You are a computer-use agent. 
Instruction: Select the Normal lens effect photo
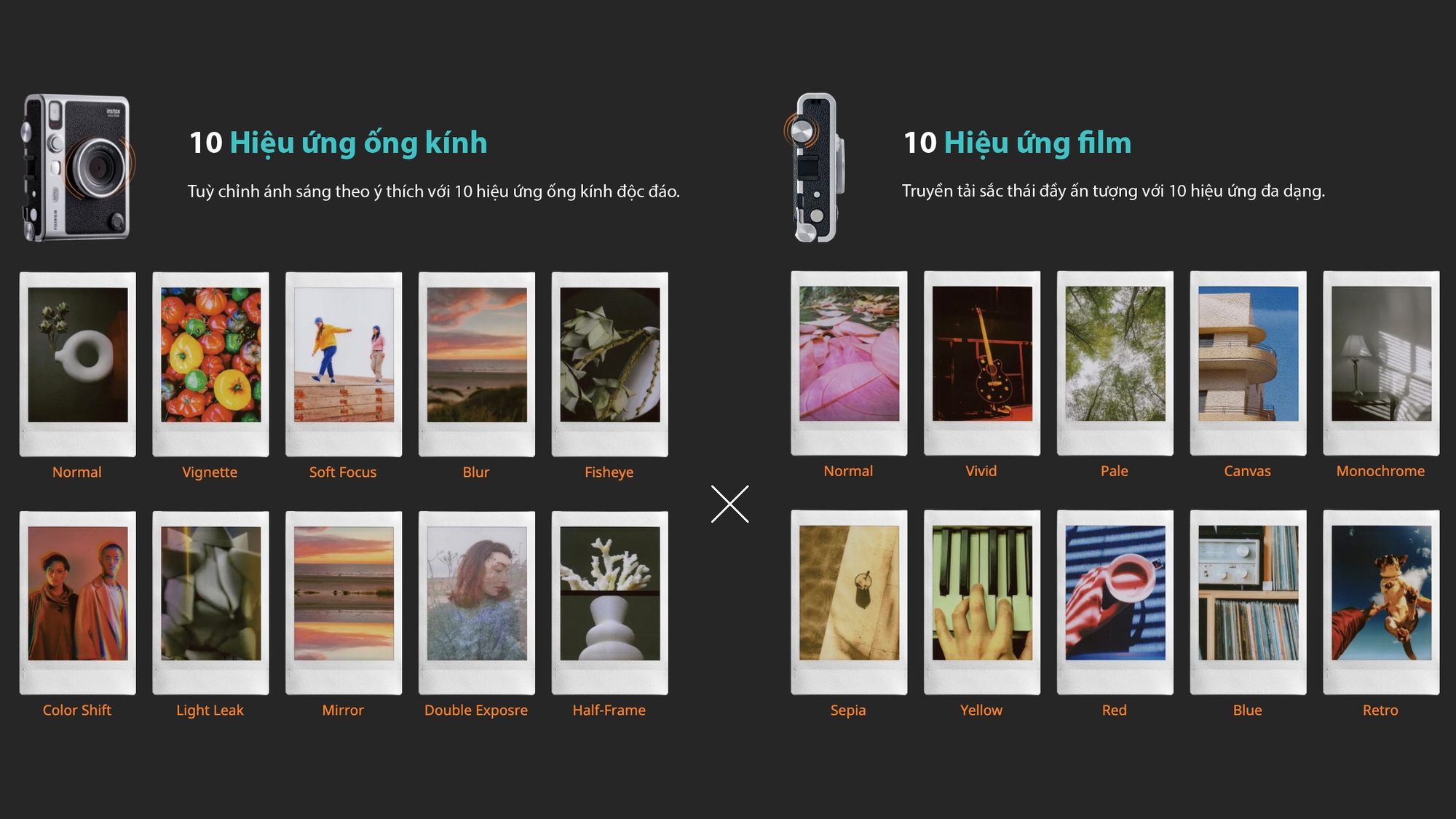click(x=78, y=364)
